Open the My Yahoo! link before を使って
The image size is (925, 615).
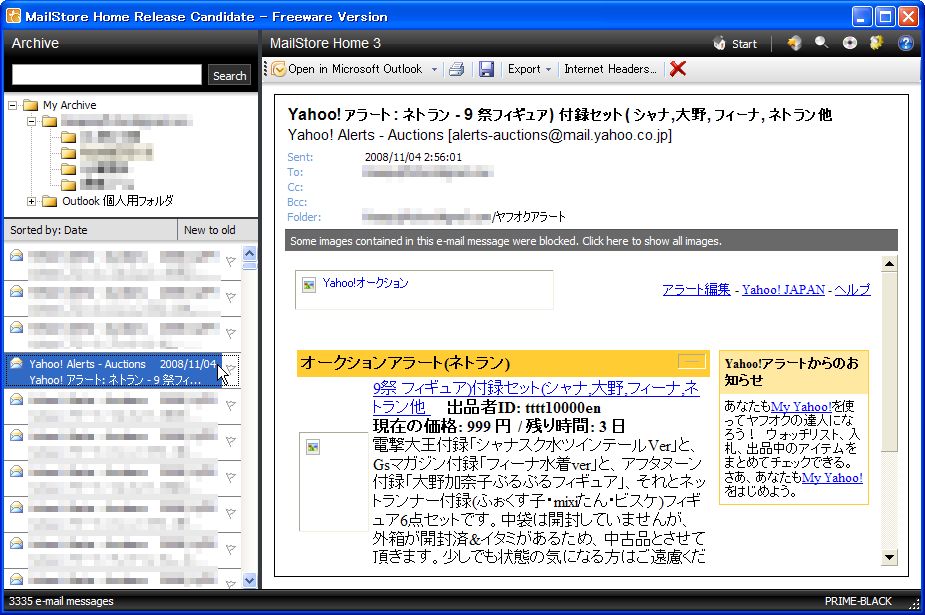801,406
